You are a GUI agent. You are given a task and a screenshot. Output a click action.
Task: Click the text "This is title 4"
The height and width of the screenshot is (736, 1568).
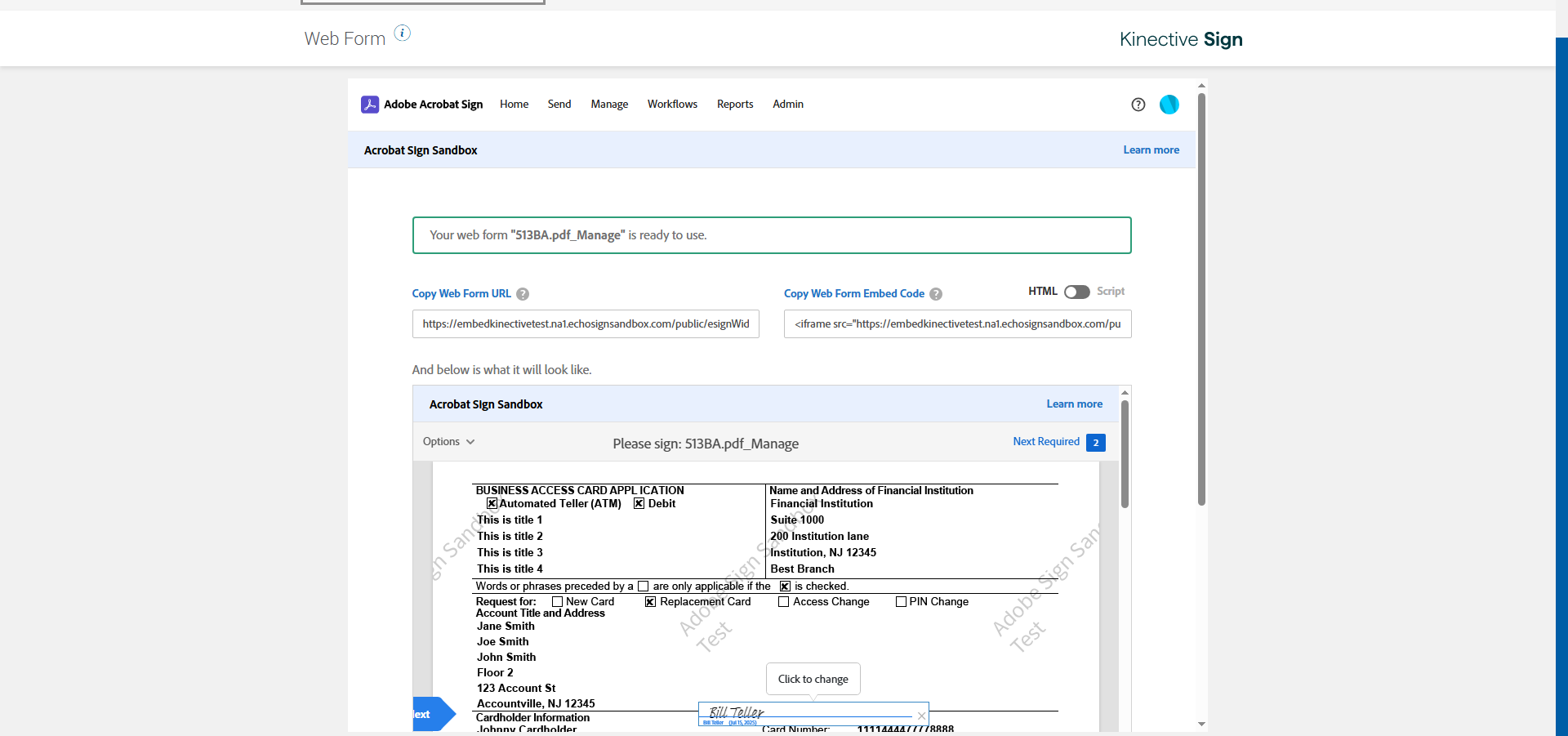[510, 569]
